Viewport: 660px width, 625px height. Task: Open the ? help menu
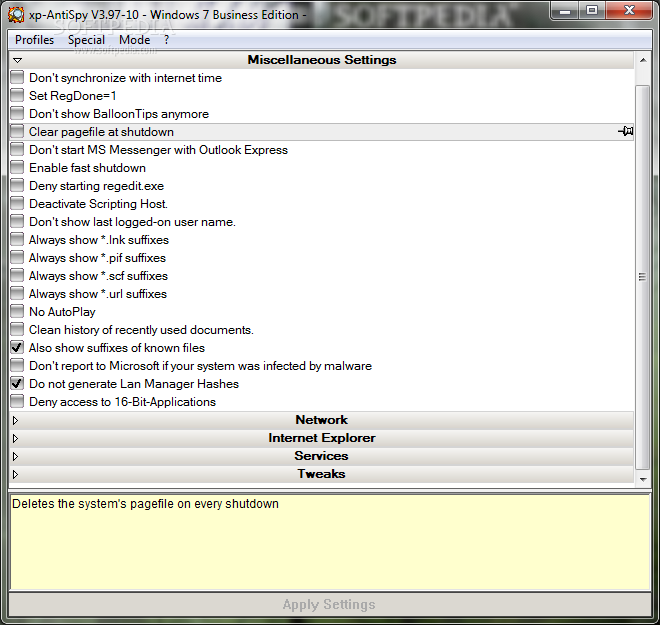167,40
